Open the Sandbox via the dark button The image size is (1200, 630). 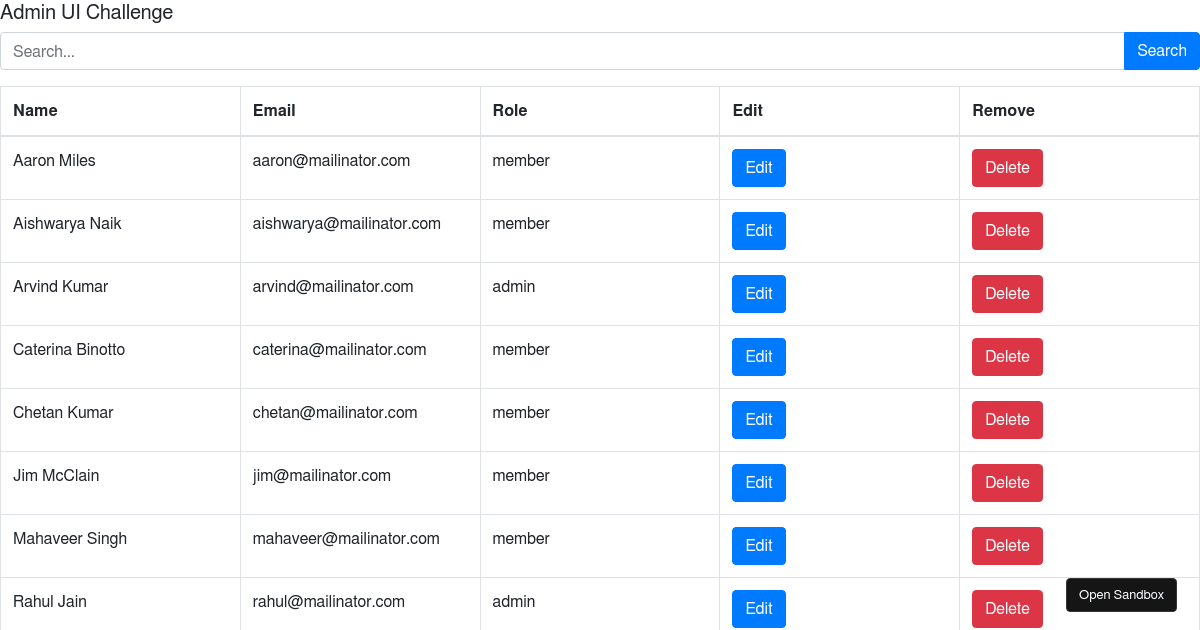[x=1121, y=594]
